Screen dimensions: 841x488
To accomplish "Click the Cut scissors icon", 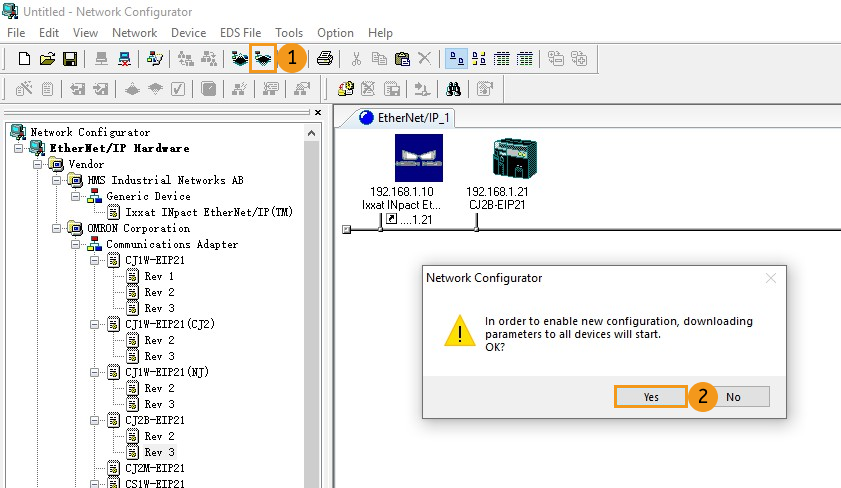I will click(x=356, y=58).
